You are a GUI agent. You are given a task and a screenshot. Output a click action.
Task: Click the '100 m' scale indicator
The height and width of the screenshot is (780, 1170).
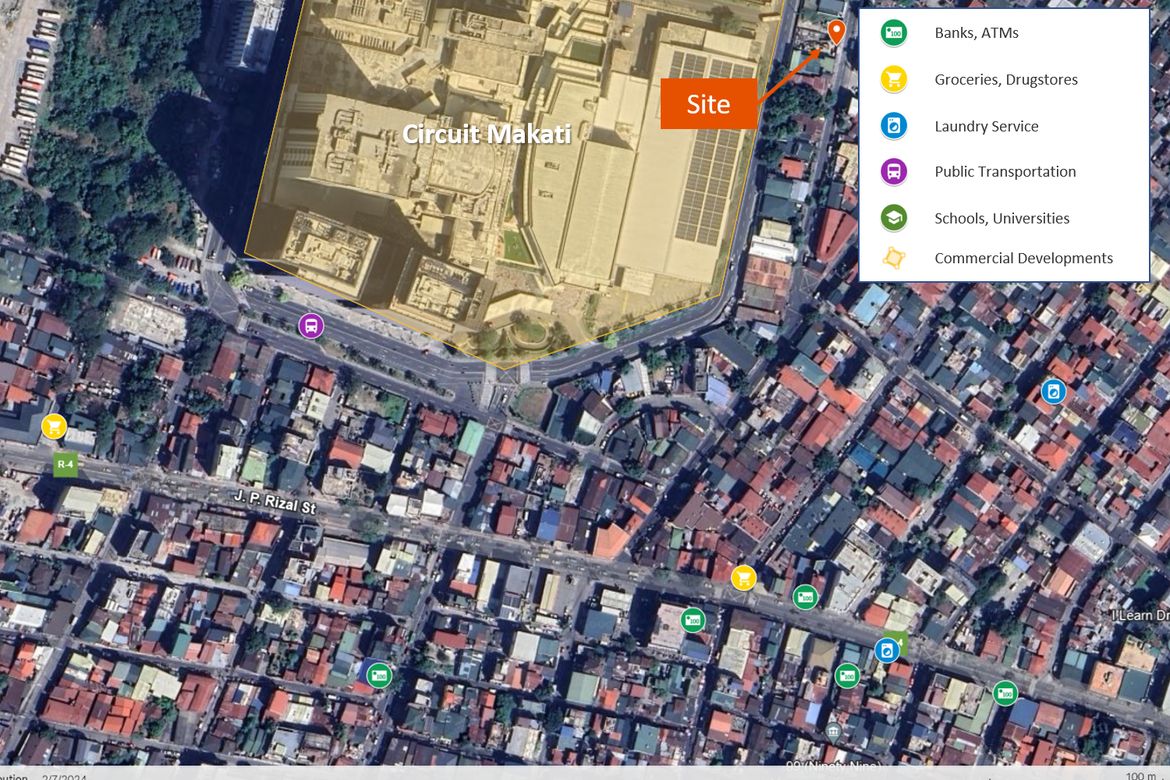point(1140,776)
